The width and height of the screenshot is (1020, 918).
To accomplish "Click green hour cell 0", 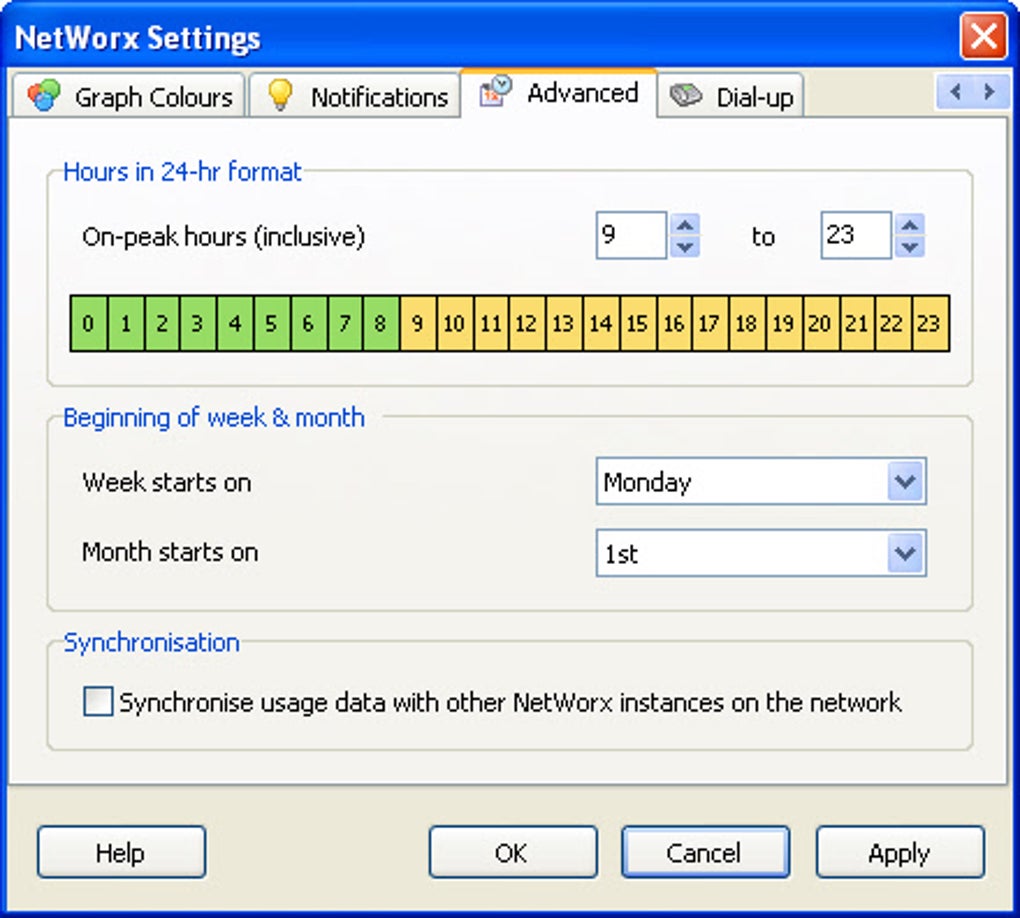I will tap(89, 323).
